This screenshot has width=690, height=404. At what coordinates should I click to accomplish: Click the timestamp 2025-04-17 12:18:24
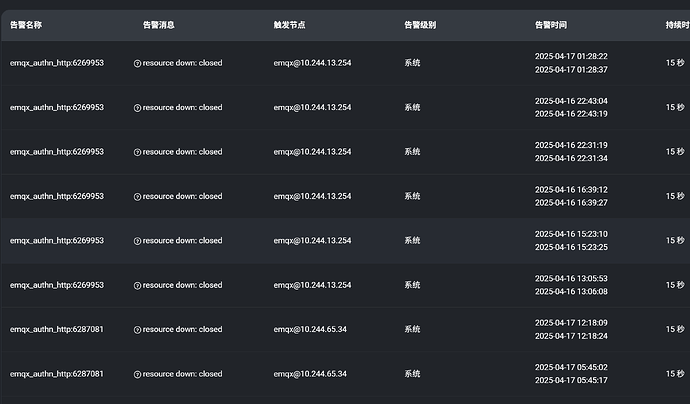point(571,336)
